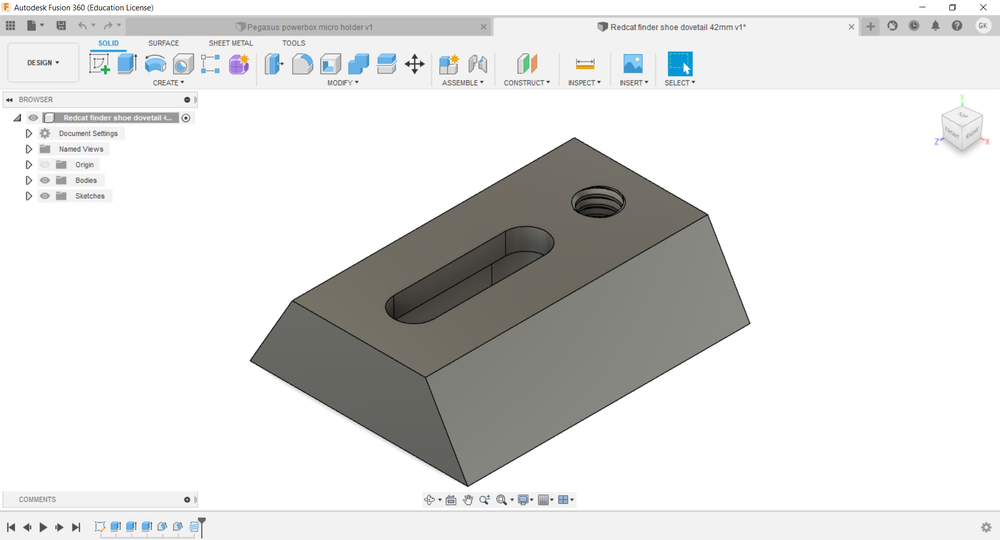Activate the Move/Copy tool
The image size is (1000, 540).
pyautogui.click(x=414, y=64)
